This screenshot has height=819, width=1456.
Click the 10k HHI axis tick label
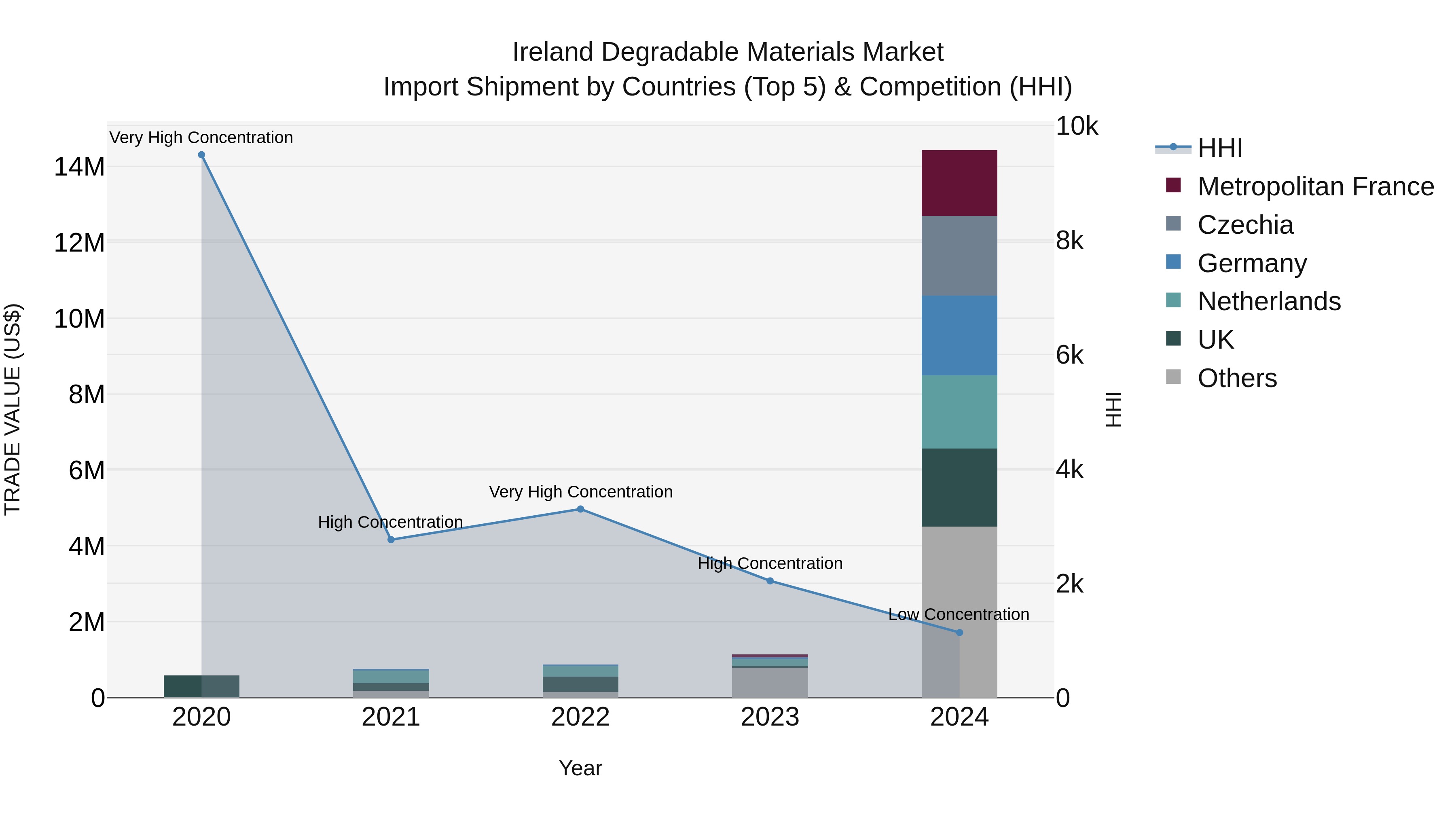pos(1077,126)
